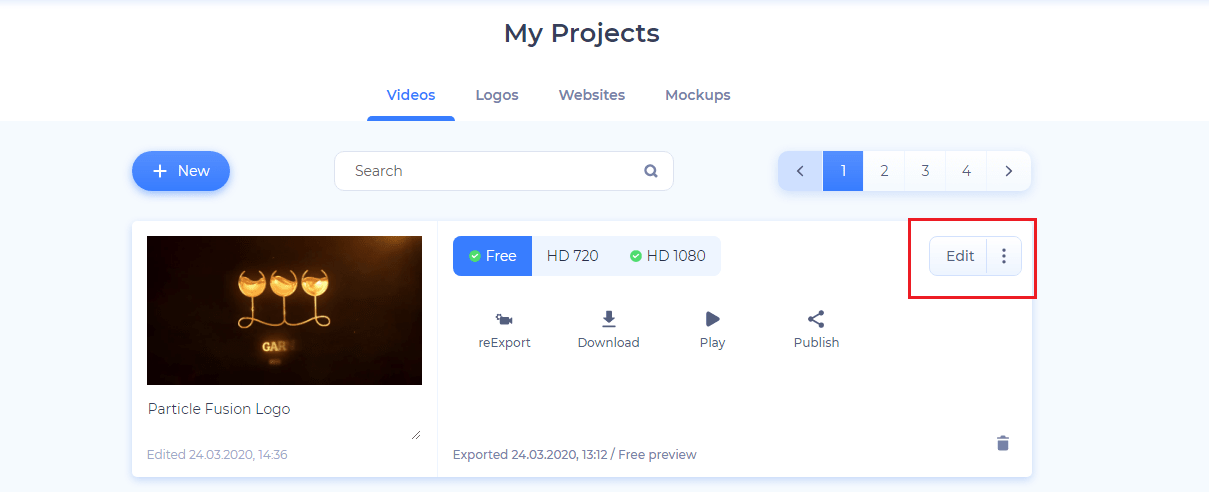Select the HD 1080 quality option

pos(668,256)
